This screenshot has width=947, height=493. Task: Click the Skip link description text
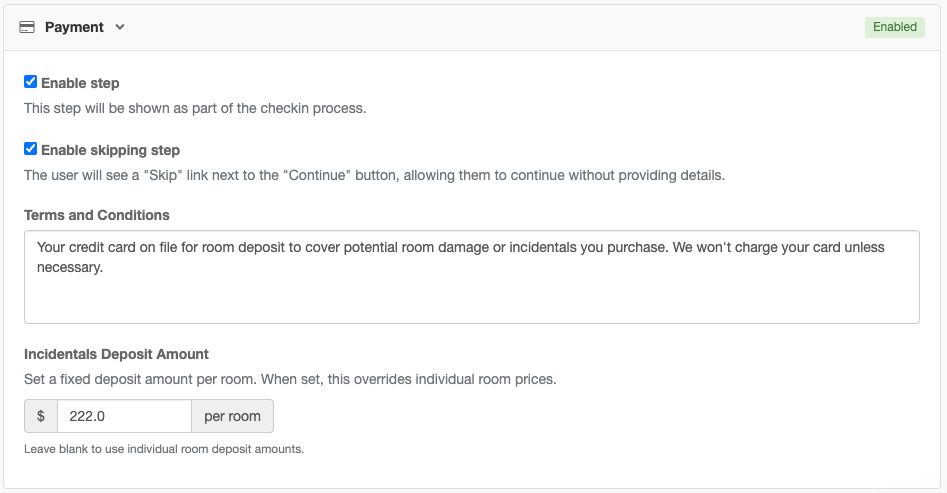374,175
